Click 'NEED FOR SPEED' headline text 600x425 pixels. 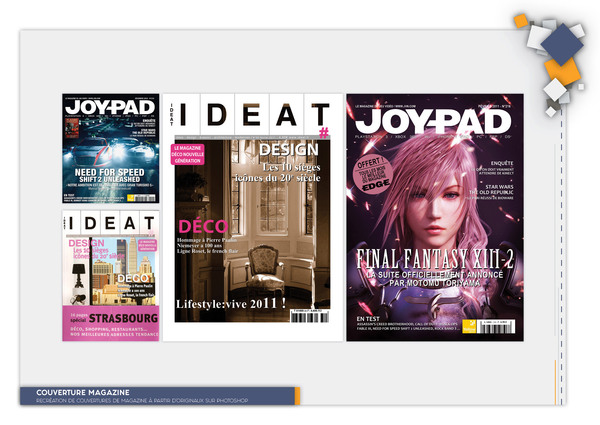(x=109, y=173)
